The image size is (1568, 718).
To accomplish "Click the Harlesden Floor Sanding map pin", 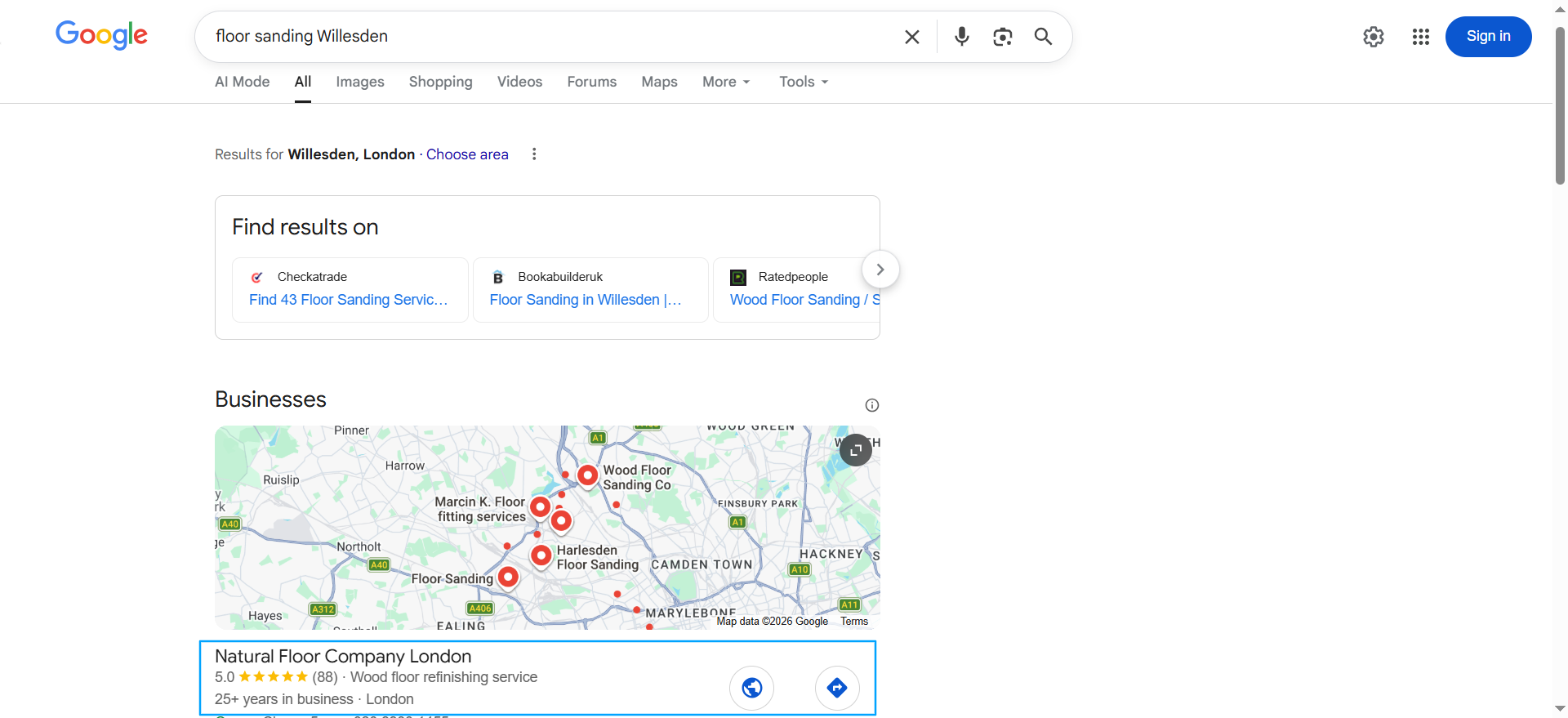I will [541, 555].
